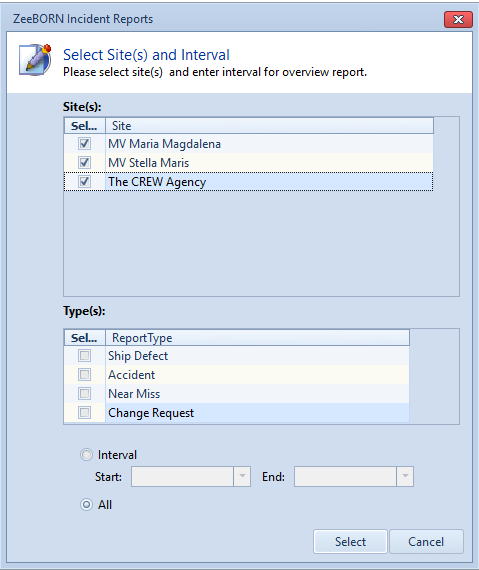Screen dimensions: 479x570
Task: Select the Interval radio button
Action: [x=86, y=455]
